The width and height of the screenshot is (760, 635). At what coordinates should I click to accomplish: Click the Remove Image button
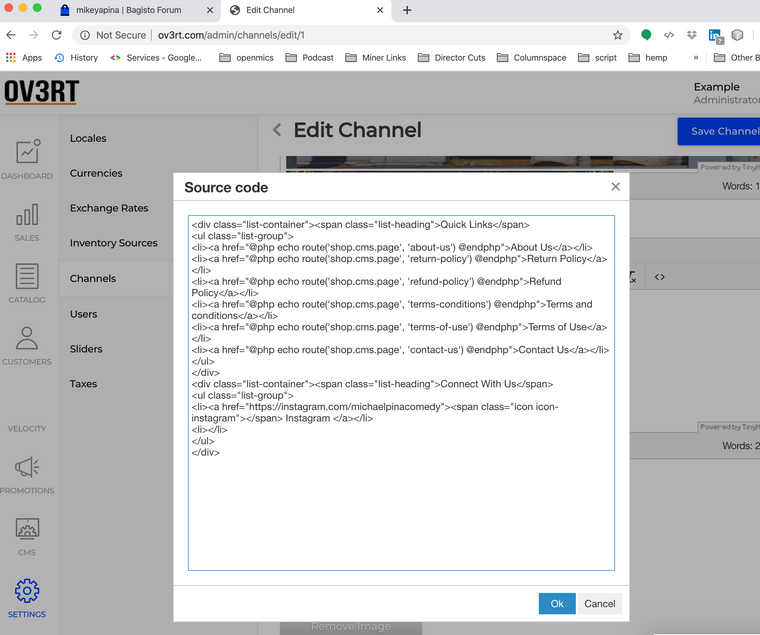tap(351, 627)
